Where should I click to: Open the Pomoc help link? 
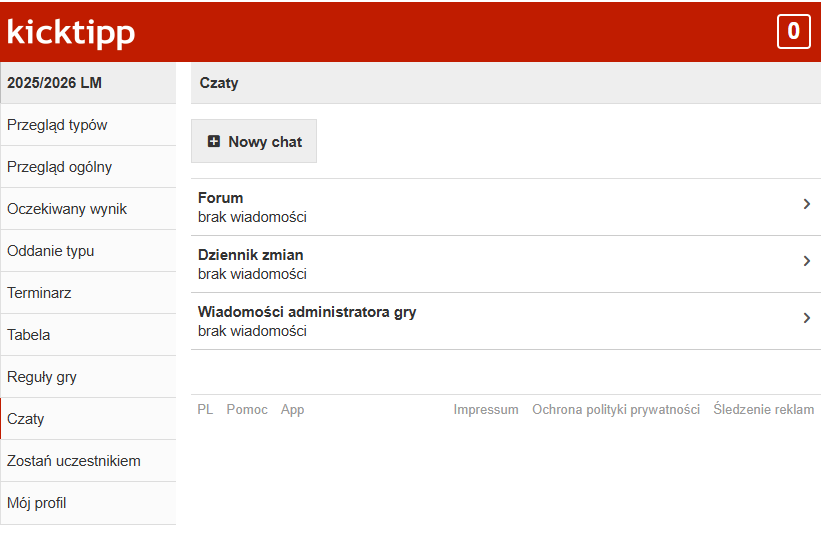pyautogui.click(x=246, y=410)
